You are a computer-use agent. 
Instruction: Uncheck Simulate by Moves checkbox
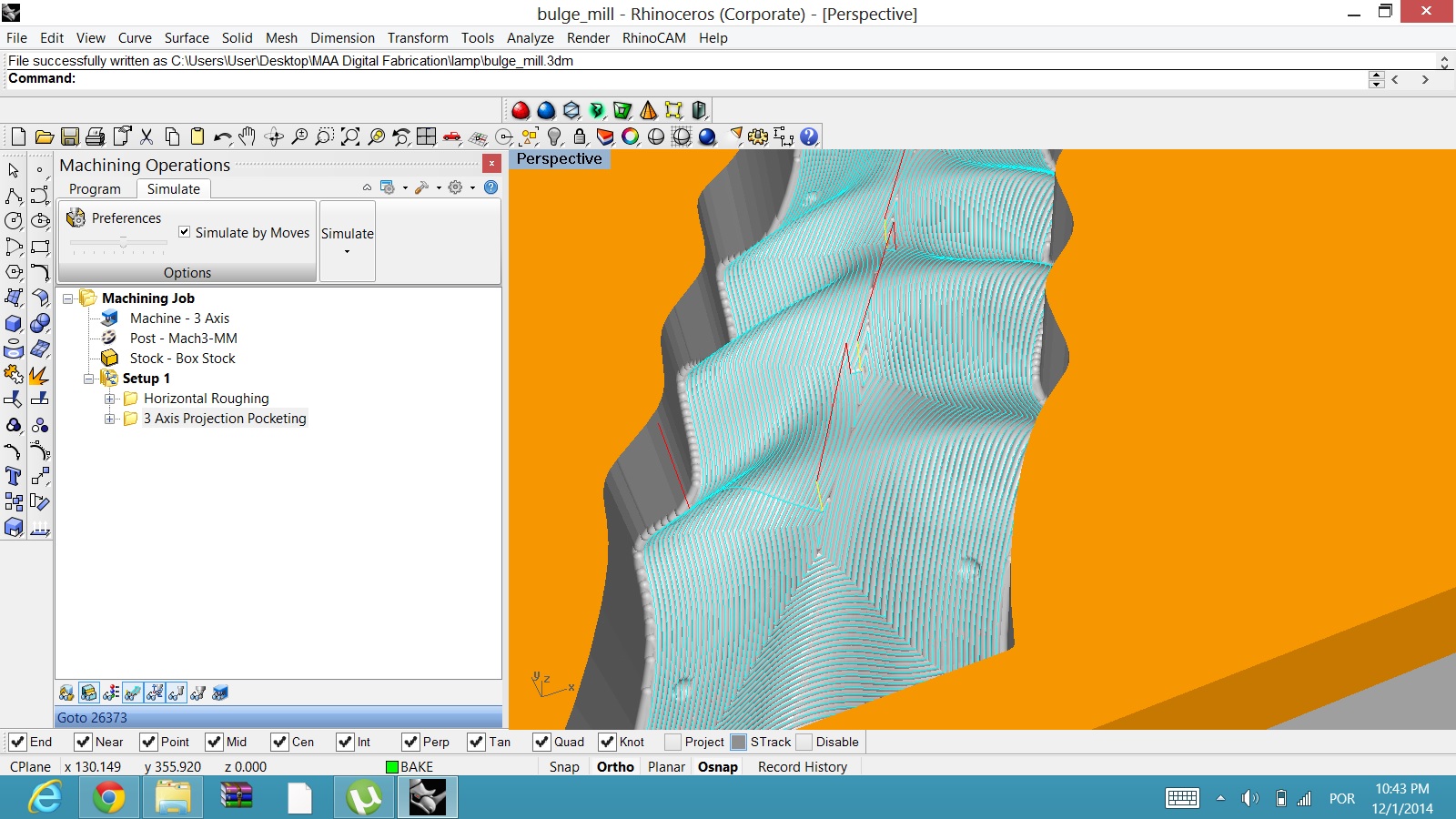[x=185, y=232]
